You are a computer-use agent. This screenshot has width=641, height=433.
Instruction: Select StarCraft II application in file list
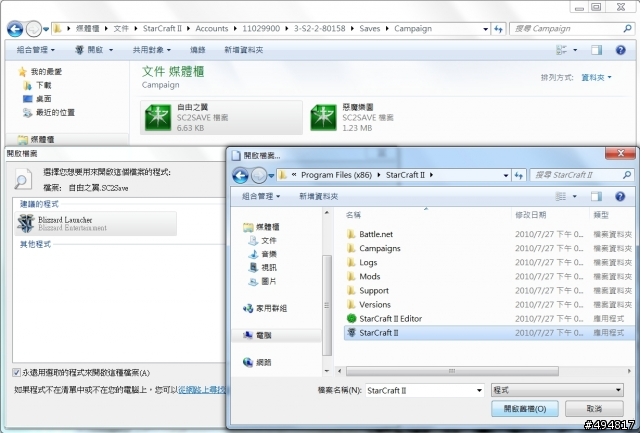tap(489, 333)
